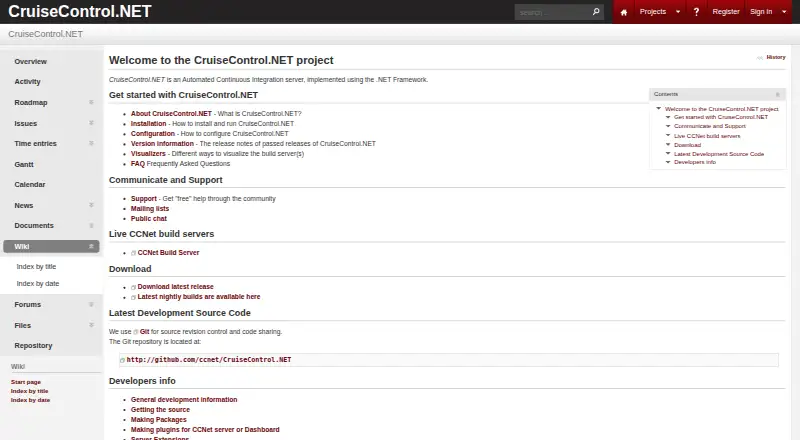Open the external icon beside the Git link
This screenshot has width=800, height=440.
(136, 332)
